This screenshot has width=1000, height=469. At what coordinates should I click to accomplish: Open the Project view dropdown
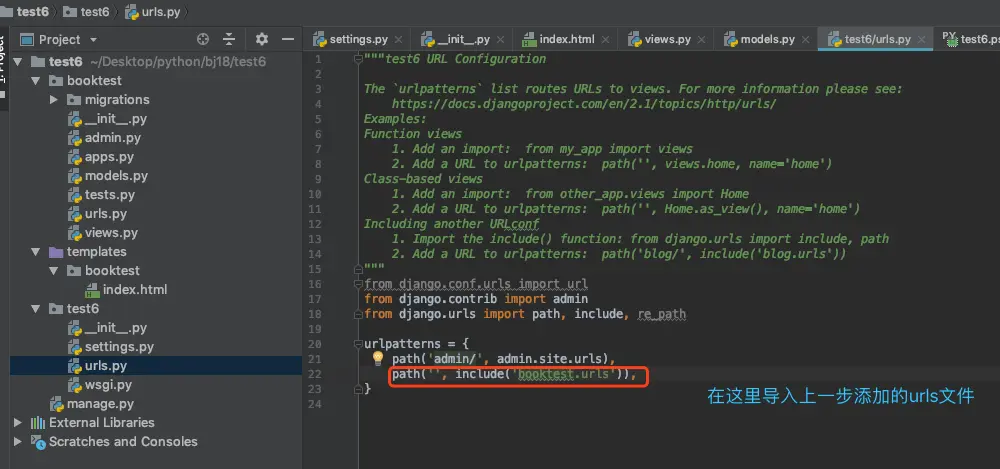(x=94, y=40)
